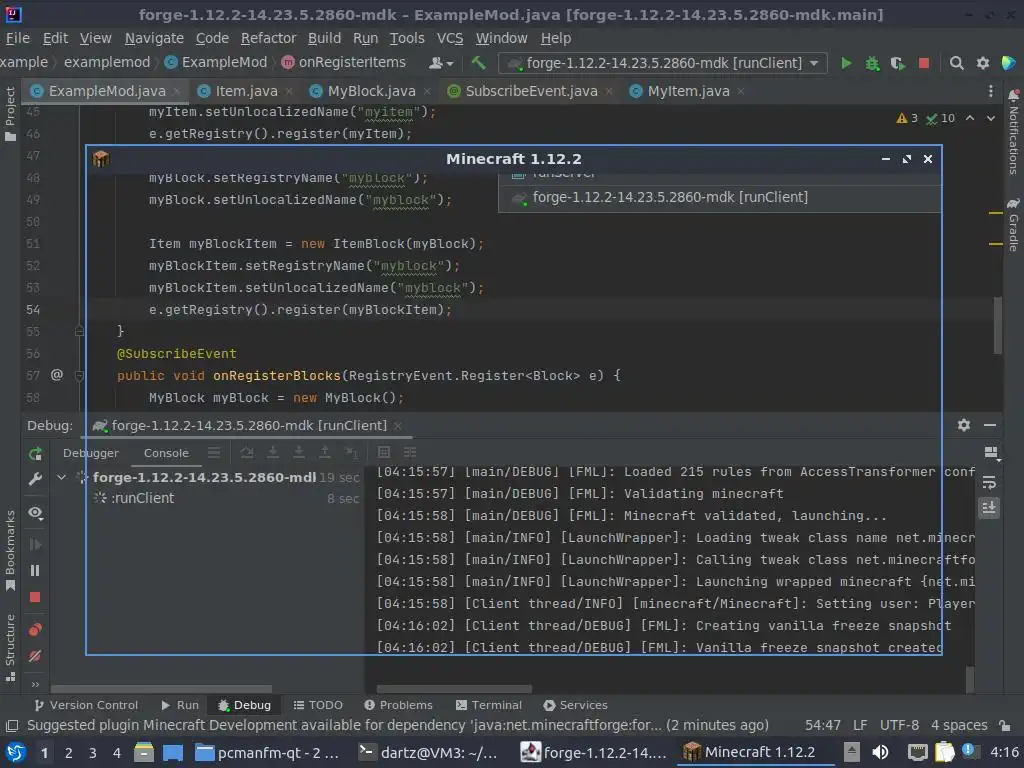Collapse the forge-1.12.2 build tree node

point(61,477)
